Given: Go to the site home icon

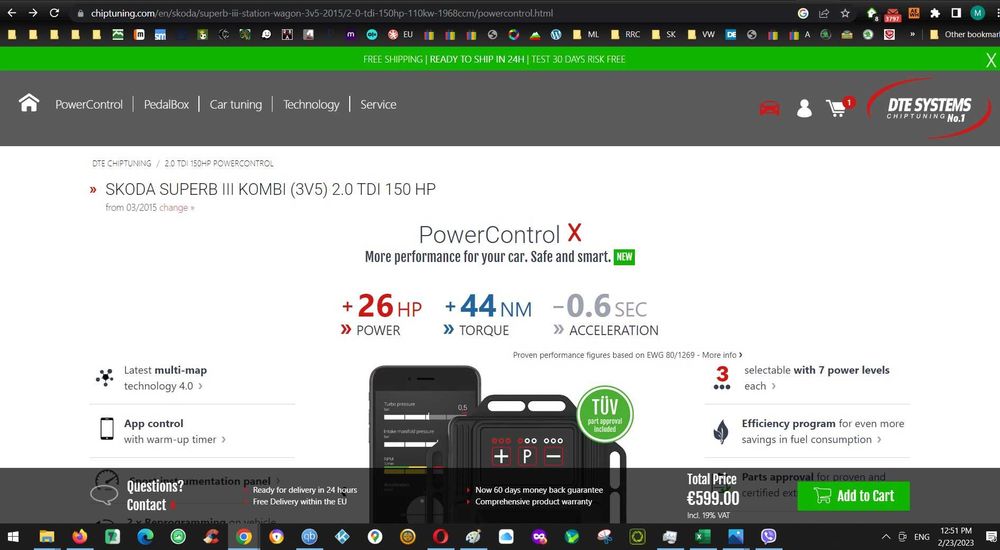Looking at the screenshot, I should point(29,103).
